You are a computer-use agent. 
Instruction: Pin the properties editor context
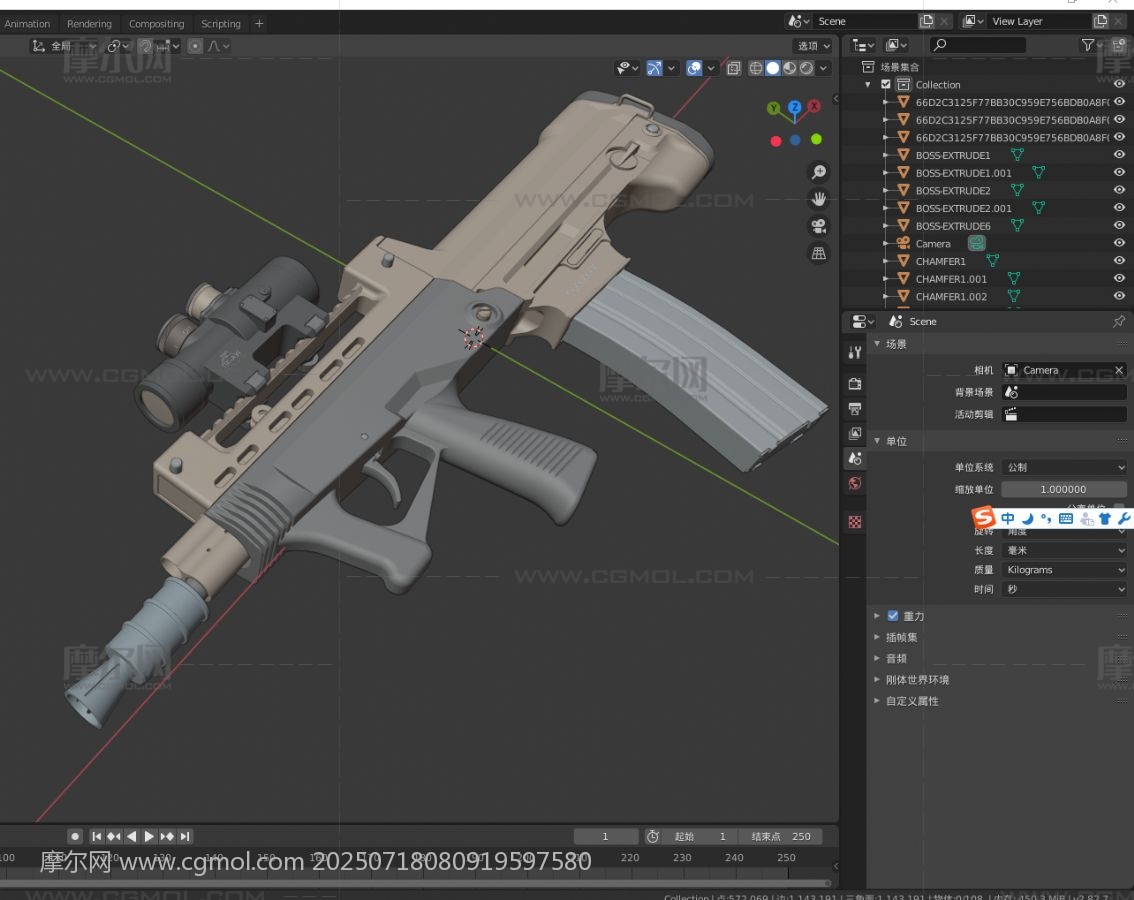coord(1119,321)
